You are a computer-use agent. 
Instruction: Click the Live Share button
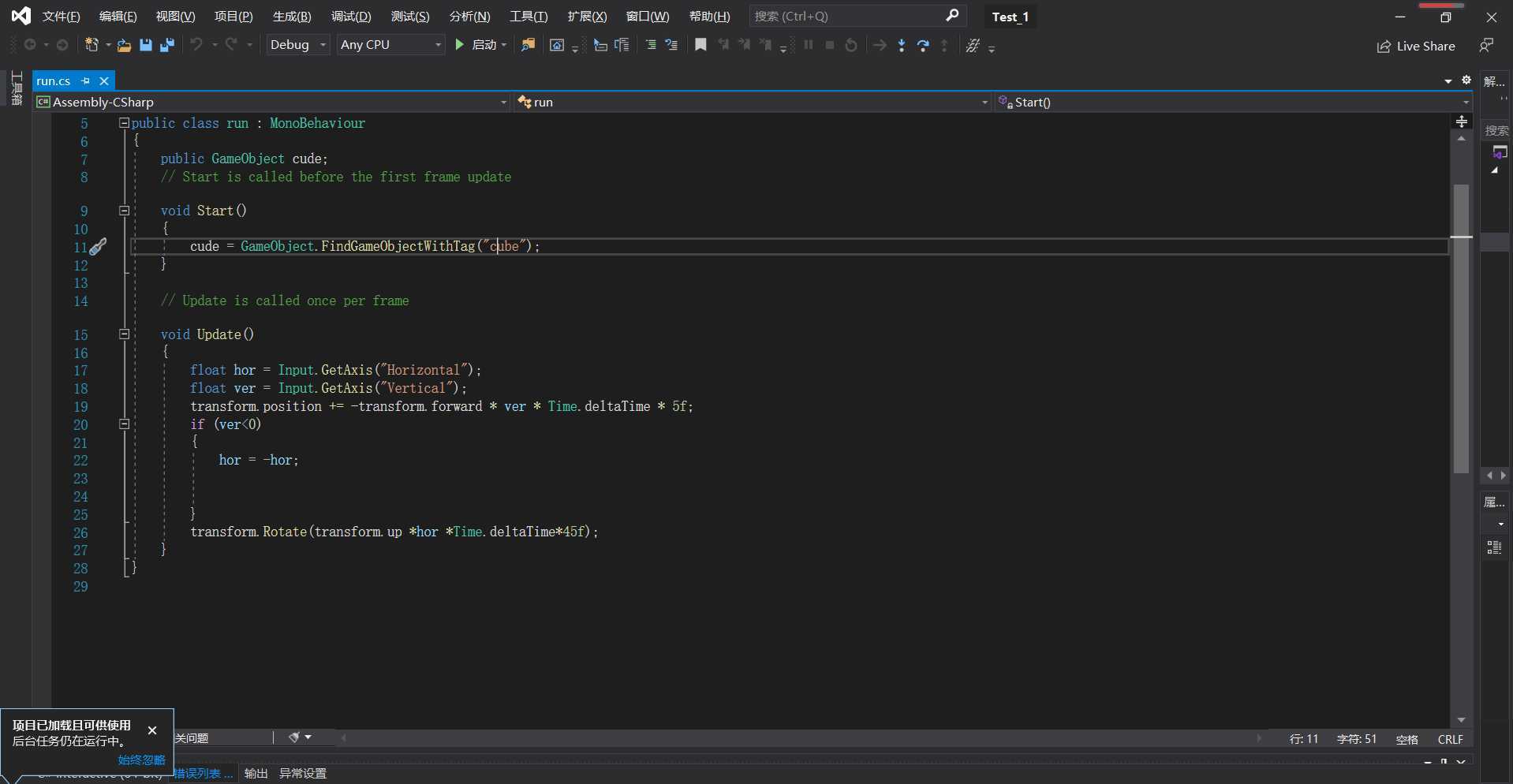pos(1417,46)
